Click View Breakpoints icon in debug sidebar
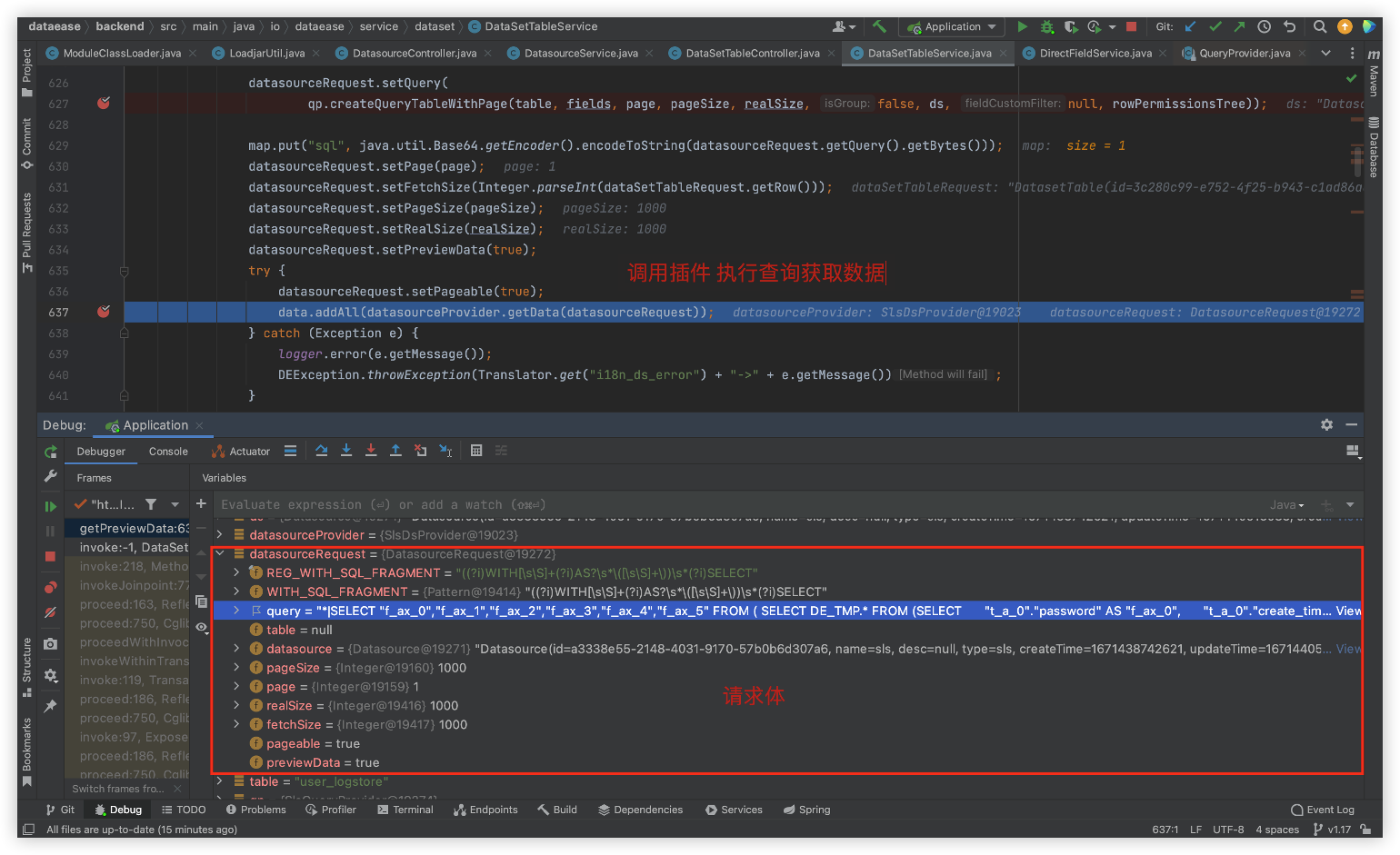Viewport: 1400px width, 855px height. click(51, 587)
